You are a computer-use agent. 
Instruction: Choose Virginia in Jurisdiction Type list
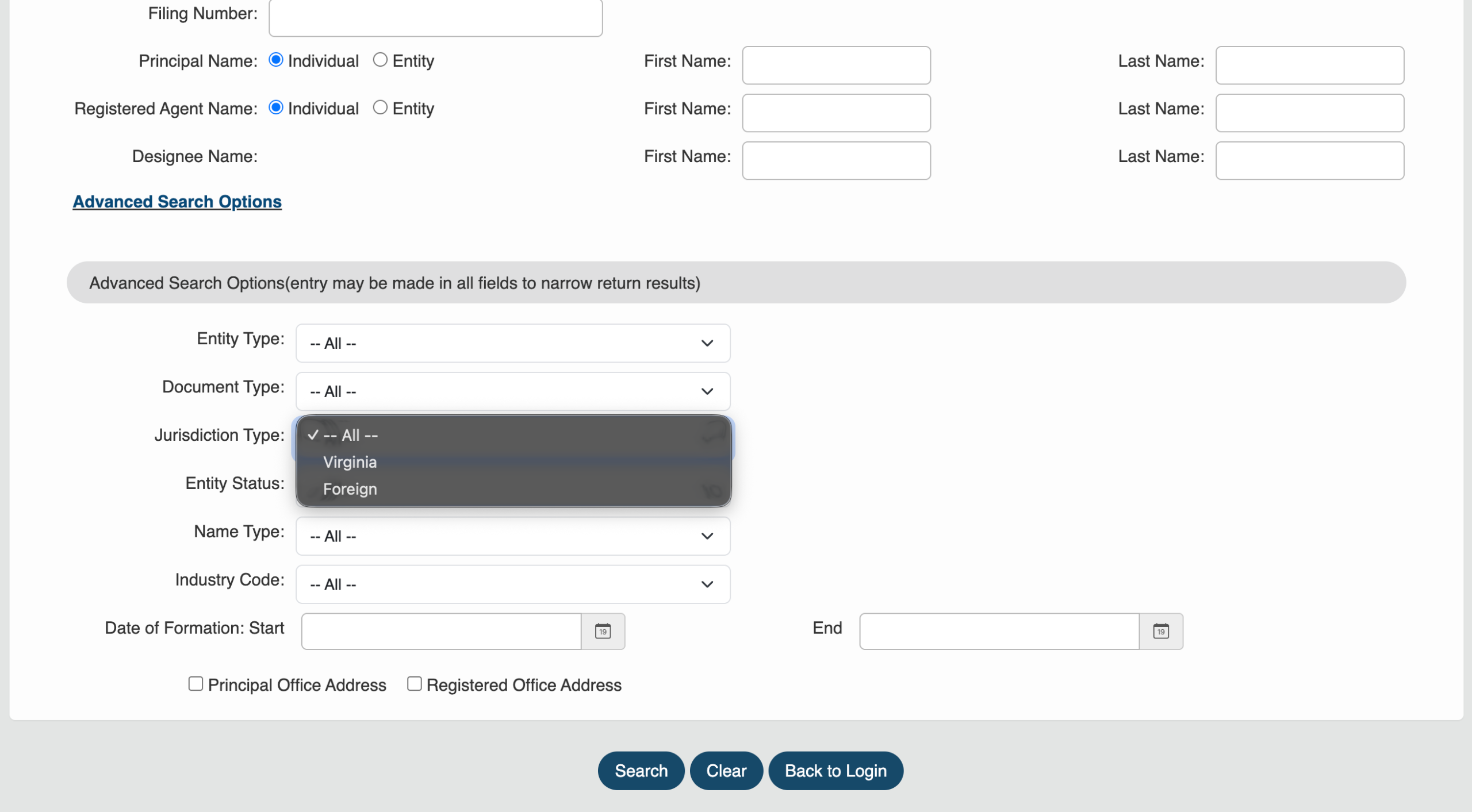pos(513,462)
